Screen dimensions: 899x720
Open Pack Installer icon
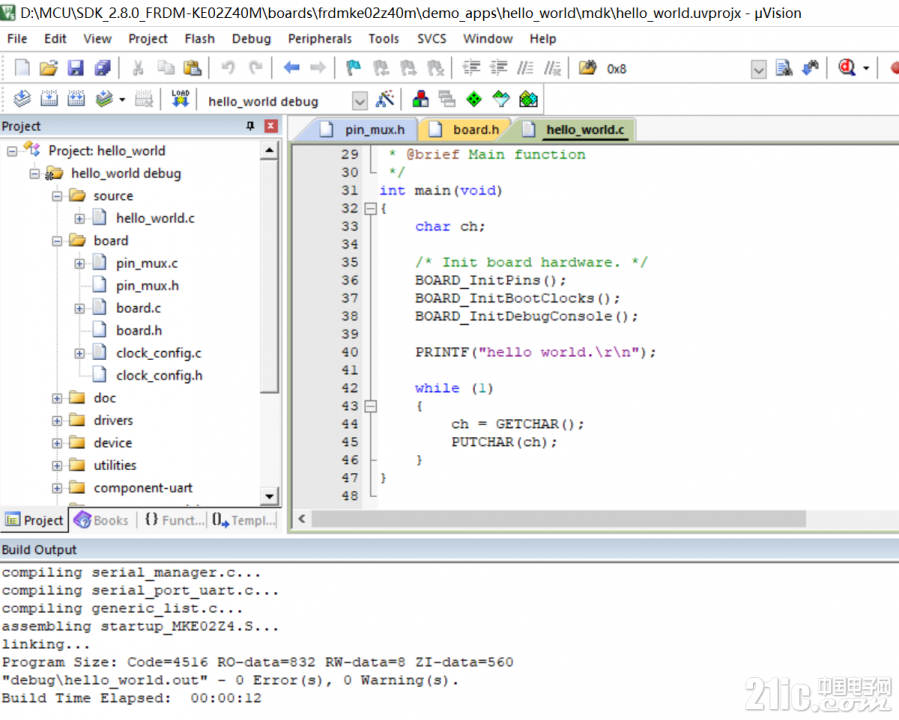point(528,99)
